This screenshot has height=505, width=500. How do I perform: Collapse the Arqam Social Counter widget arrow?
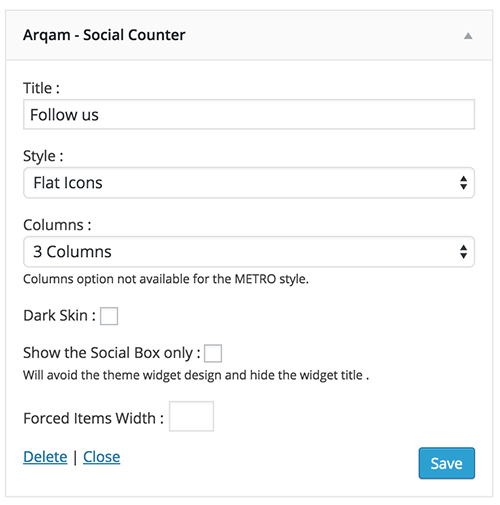(x=468, y=36)
